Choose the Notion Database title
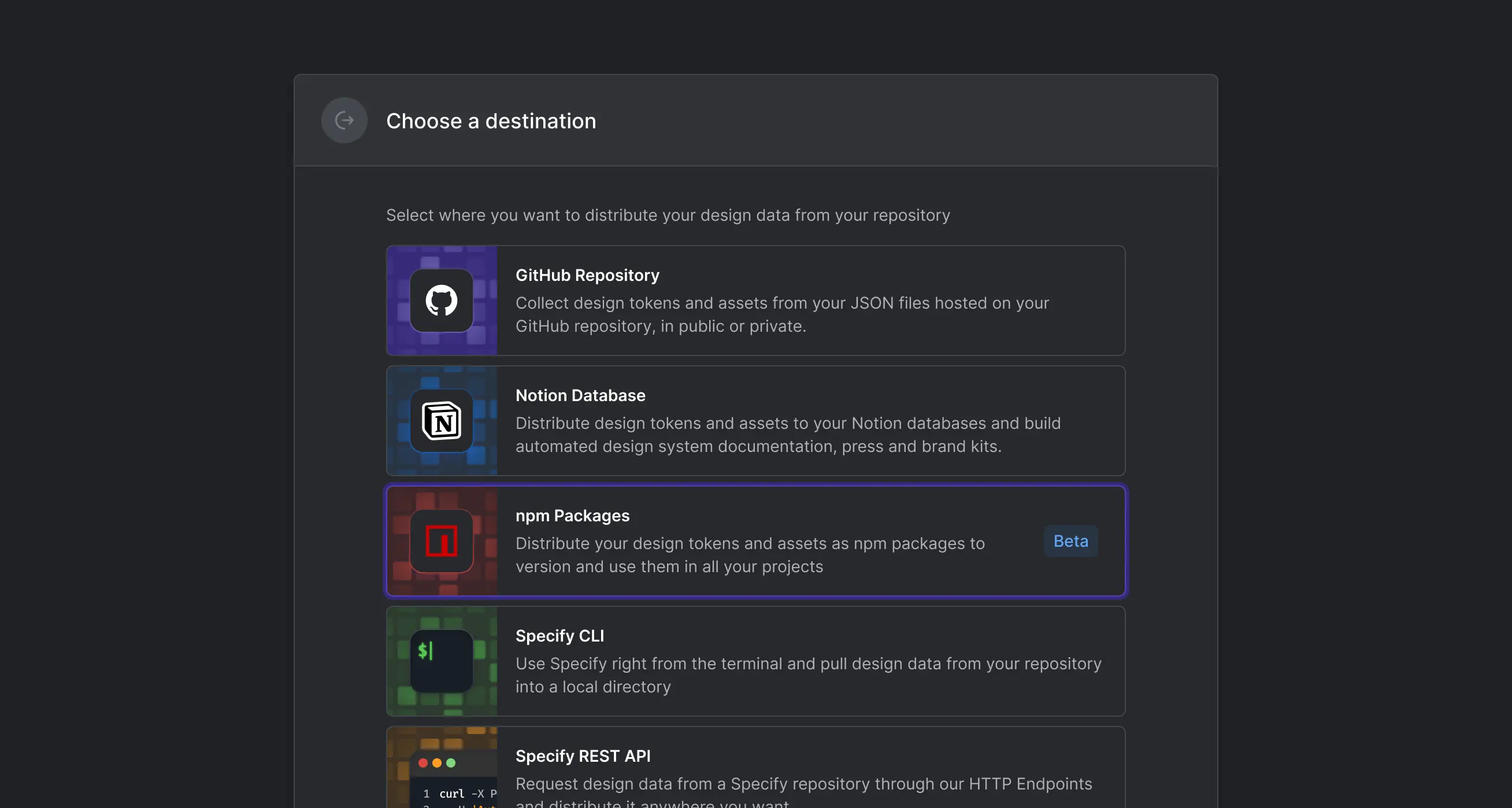1512x808 pixels. (580, 395)
